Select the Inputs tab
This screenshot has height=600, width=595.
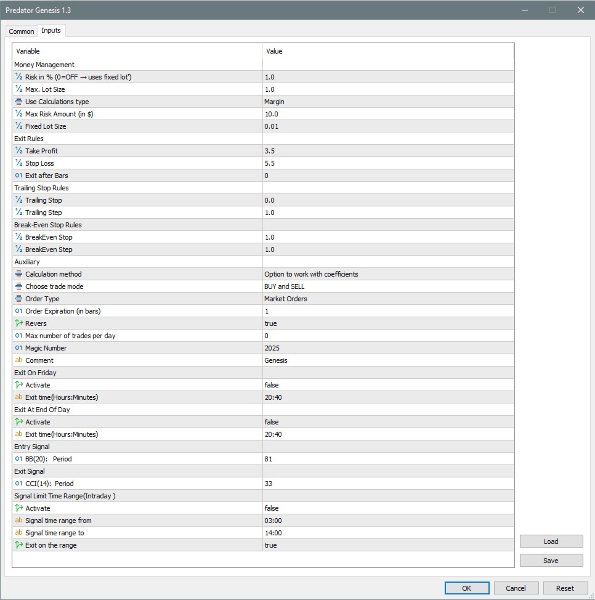point(51,30)
